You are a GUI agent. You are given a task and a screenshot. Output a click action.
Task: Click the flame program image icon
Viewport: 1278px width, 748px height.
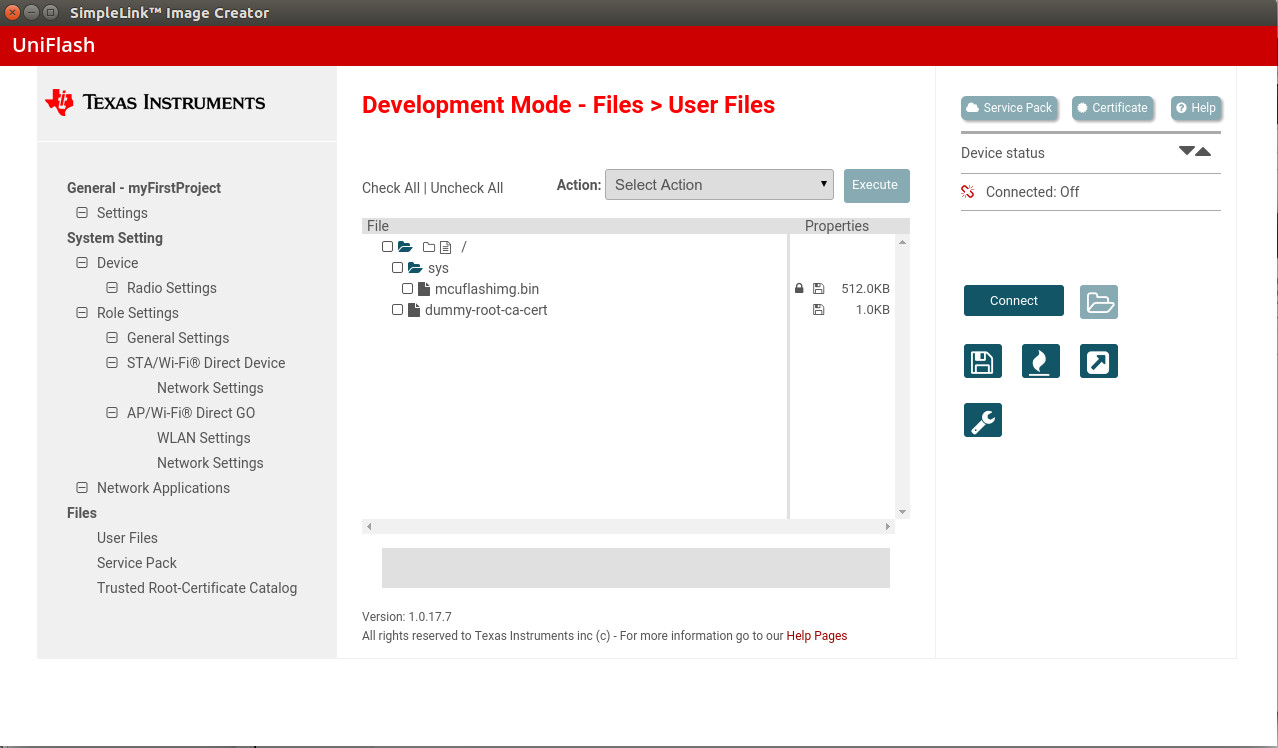pyautogui.click(x=1040, y=361)
